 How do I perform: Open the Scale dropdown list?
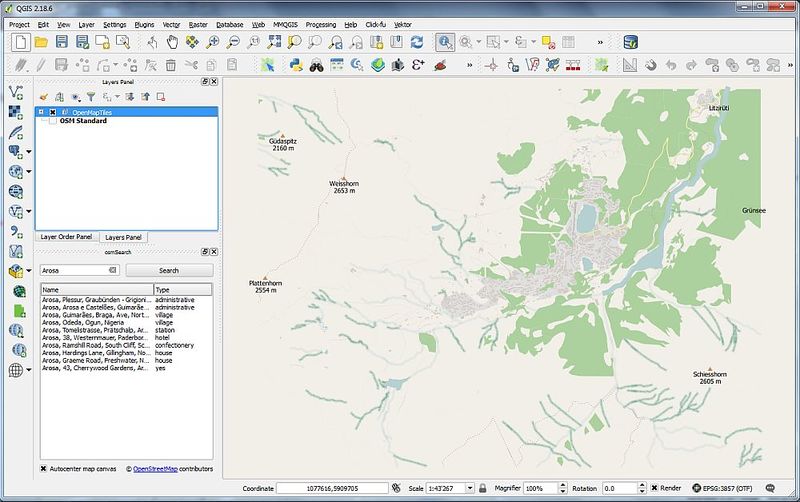(x=470, y=488)
